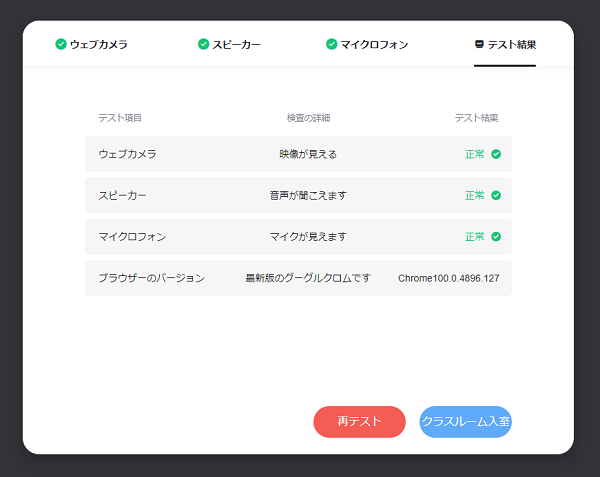Click the green 正常 checkmark in マイクロフォン row
600x477 pixels.
tap(496, 237)
